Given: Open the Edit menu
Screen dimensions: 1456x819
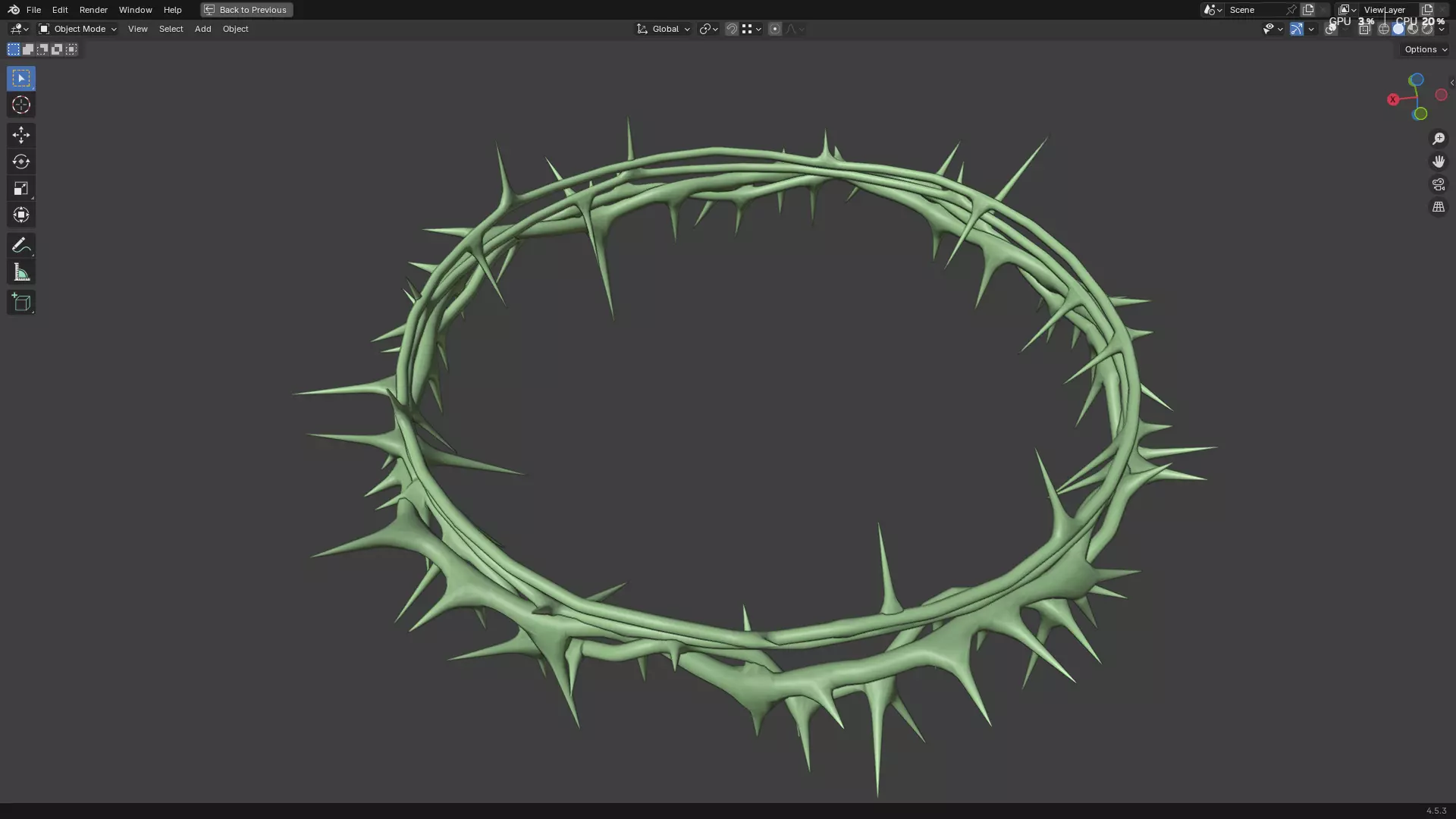Looking at the screenshot, I should [x=60, y=10].
